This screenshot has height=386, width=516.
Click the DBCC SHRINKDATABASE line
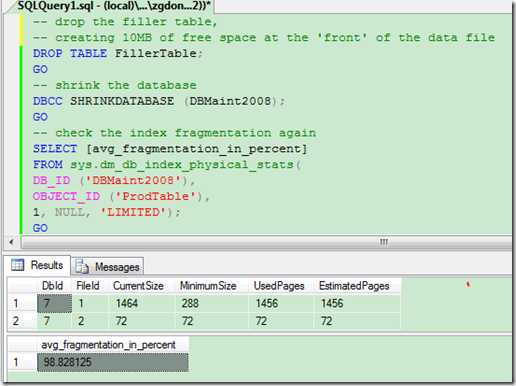(159, 101)
